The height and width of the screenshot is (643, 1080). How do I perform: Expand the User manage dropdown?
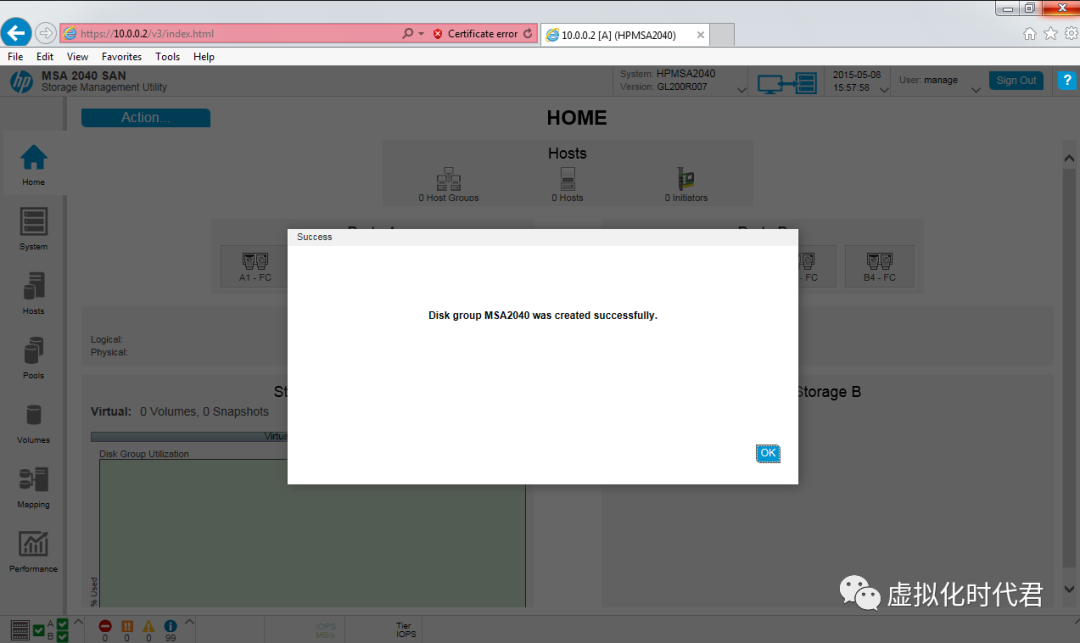point(975,89)
